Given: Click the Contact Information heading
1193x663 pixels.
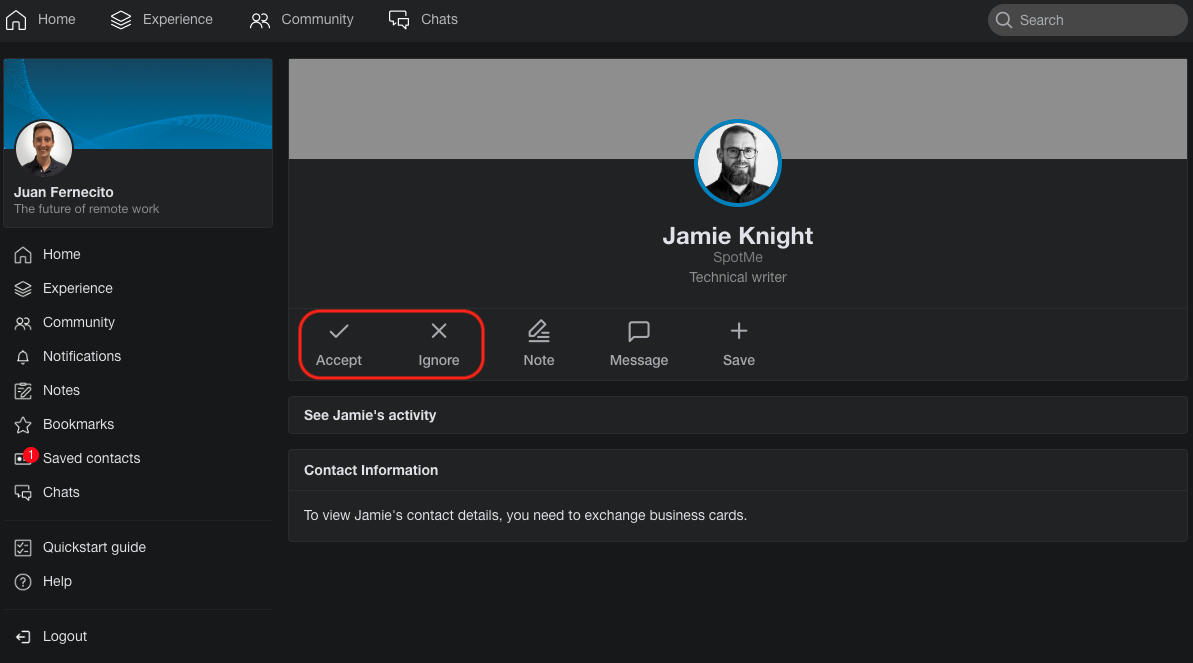Looking at the screenshot, I should (x=371, y=470).
